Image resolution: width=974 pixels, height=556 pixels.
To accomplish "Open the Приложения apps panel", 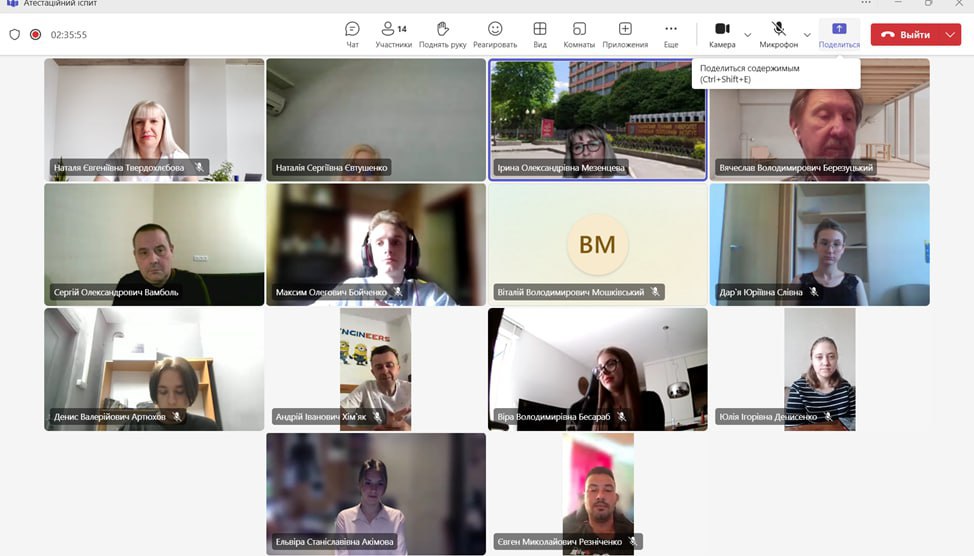I will [x=625, y=34].
